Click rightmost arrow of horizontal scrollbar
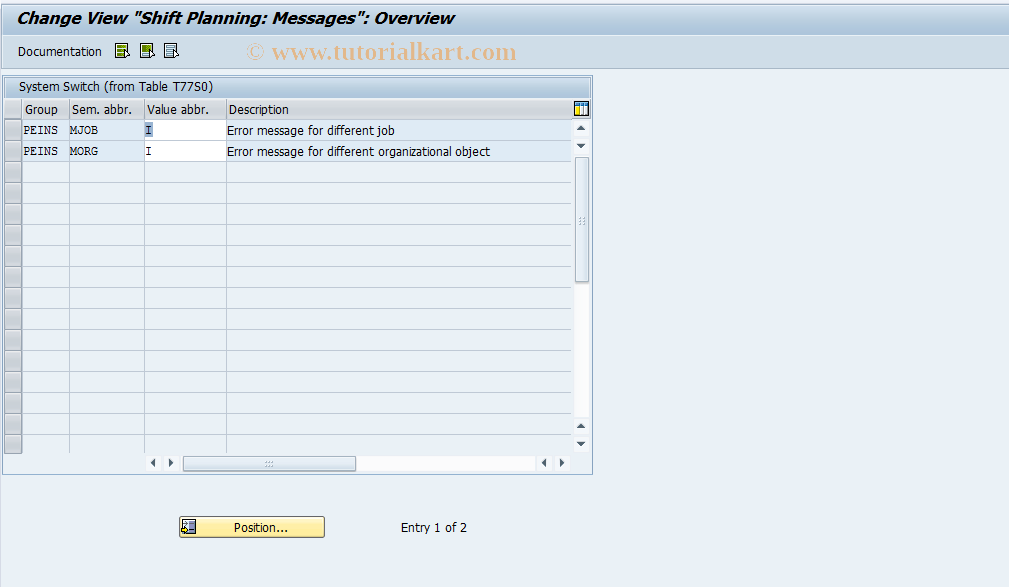Viewport: 1009px width, 587px height. click(x=562, y=463)
